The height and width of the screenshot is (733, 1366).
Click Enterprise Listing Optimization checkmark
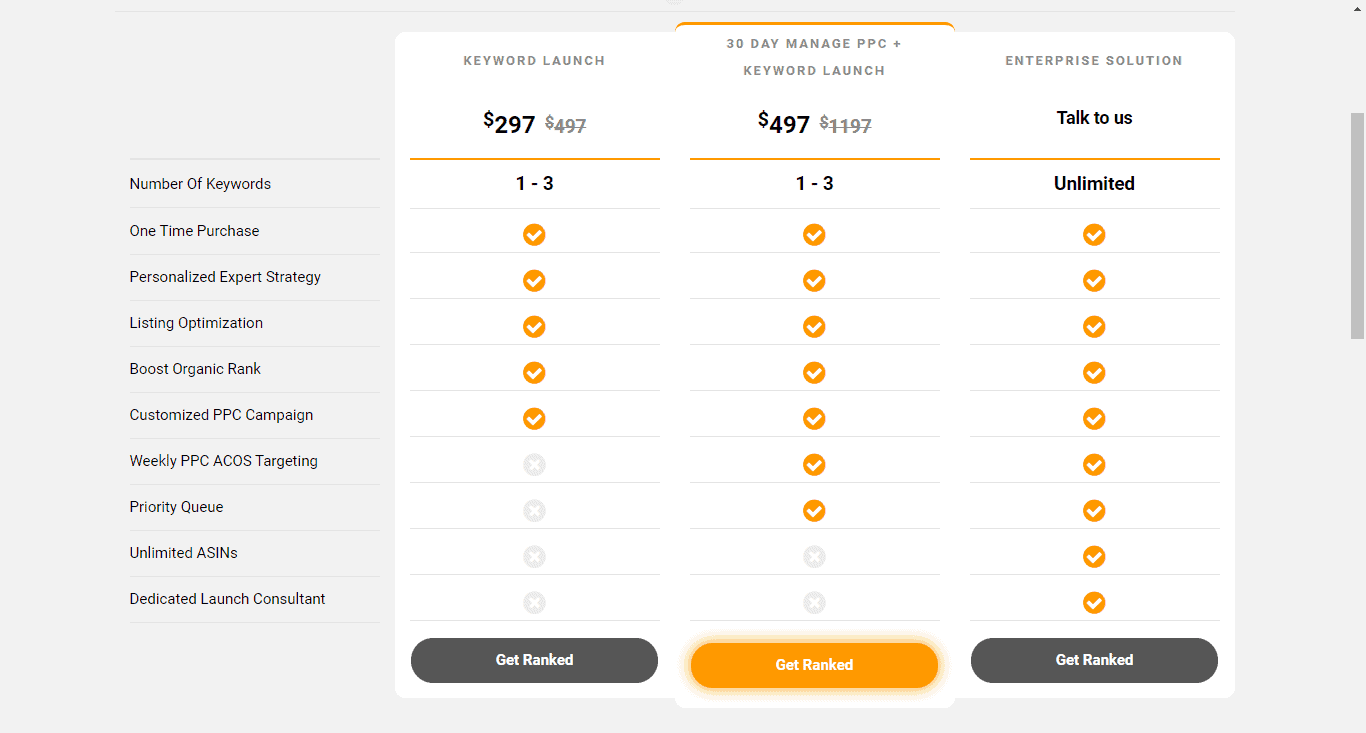tap(1094, 327)
